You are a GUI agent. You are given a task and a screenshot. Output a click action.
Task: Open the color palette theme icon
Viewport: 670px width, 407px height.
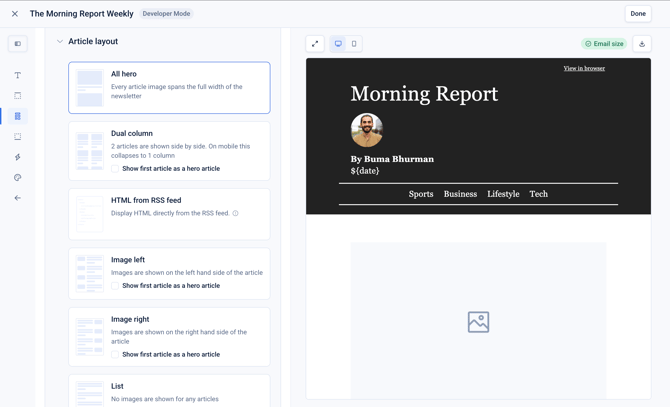tap(18, 178)
